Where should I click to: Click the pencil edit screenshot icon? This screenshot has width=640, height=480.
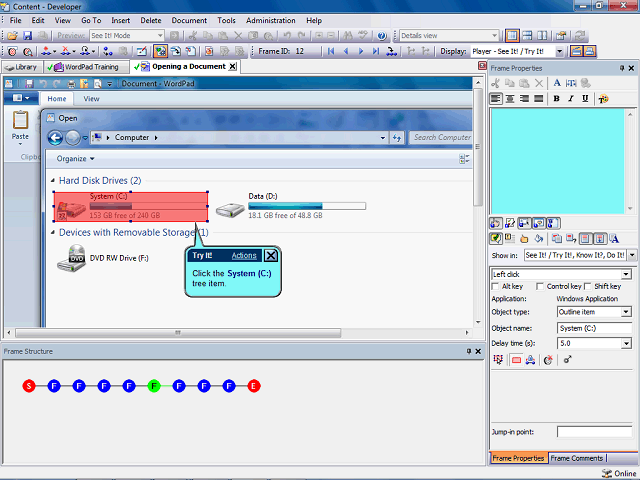click(x=142, y=51)
